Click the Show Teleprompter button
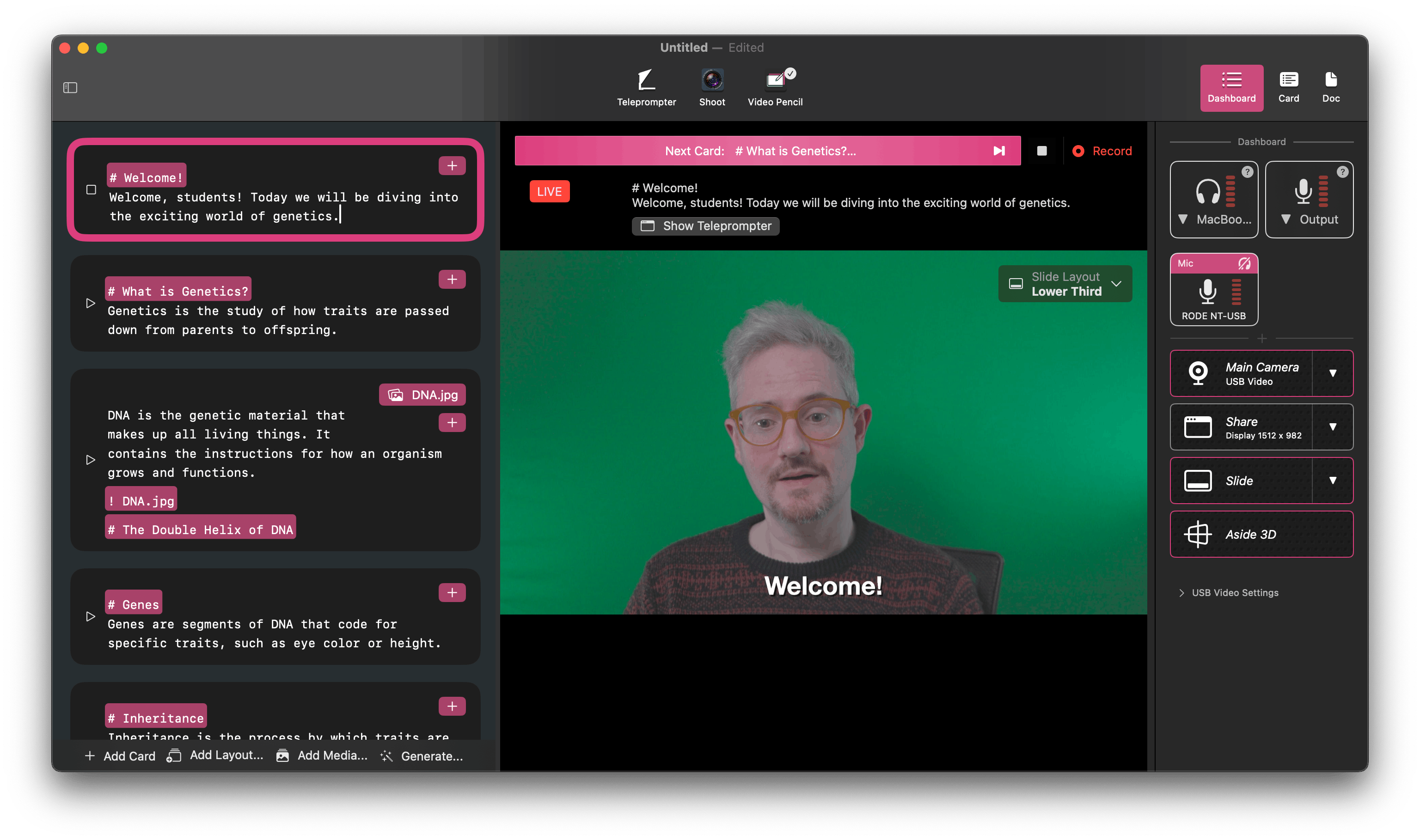Viewport: 1420px width, 840px height. [705, 226]
